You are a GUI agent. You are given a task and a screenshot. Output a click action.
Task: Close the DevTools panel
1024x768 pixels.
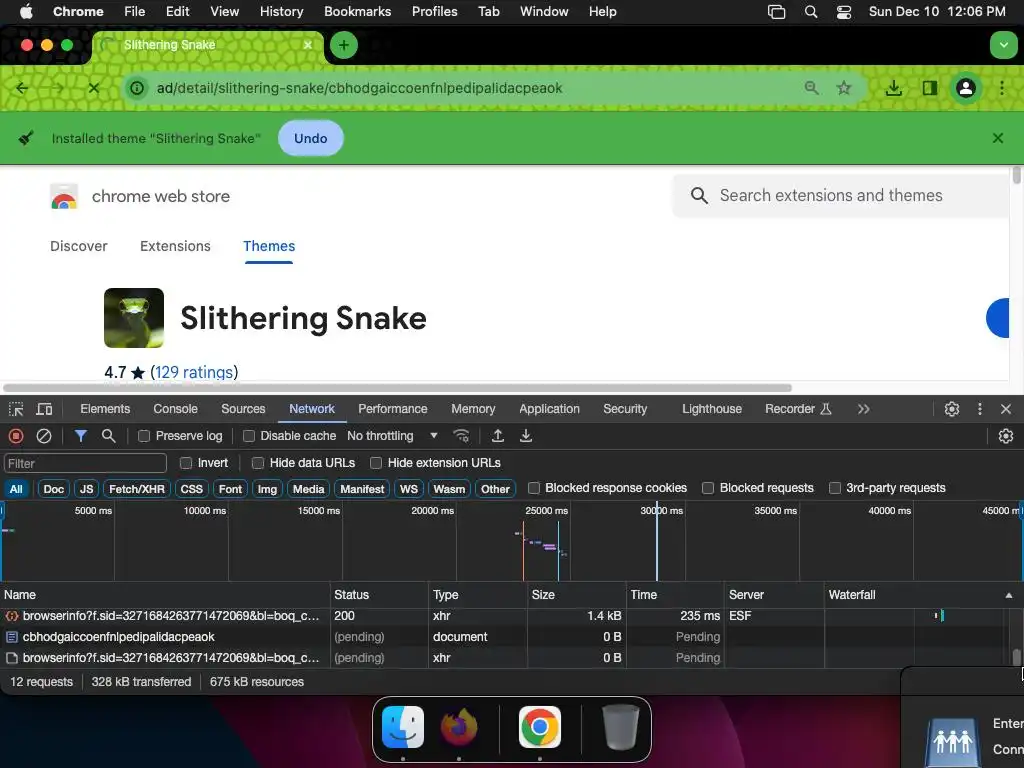pyautogui.click(x=1006, y=409)
